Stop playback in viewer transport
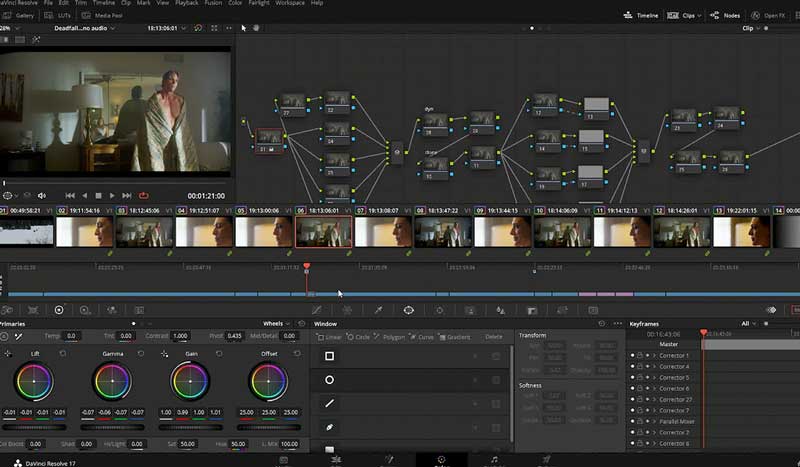This screenshot has width=800, height=467. tap(98, 195)
